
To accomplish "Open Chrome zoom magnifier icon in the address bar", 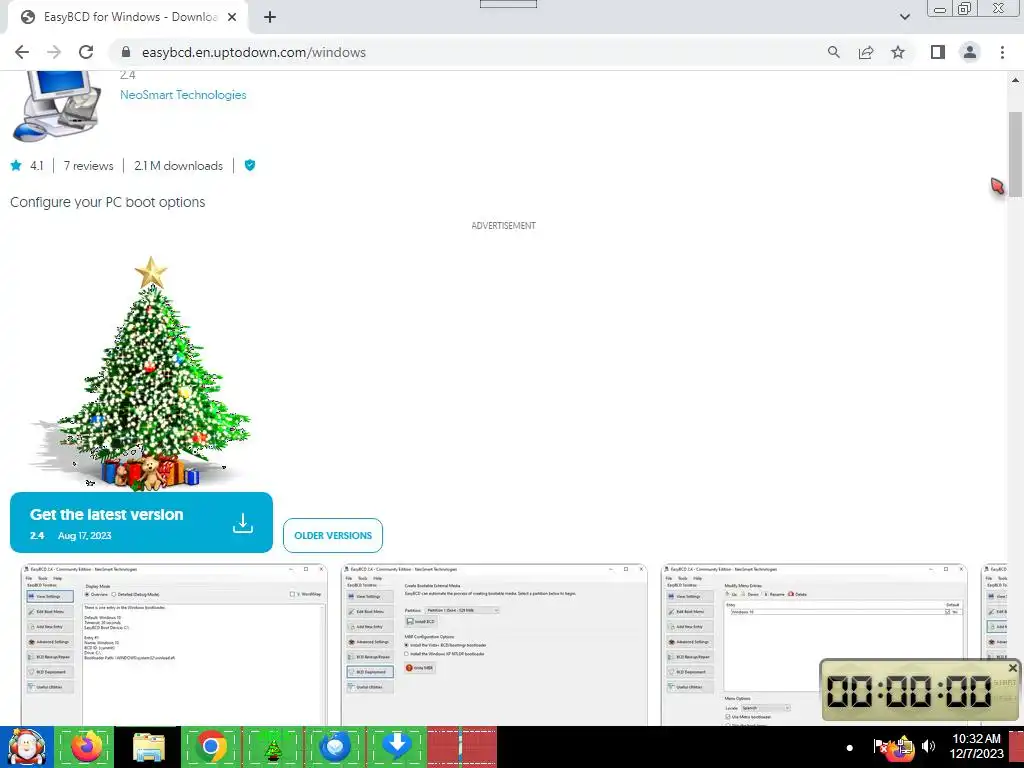I will (833, 52).
